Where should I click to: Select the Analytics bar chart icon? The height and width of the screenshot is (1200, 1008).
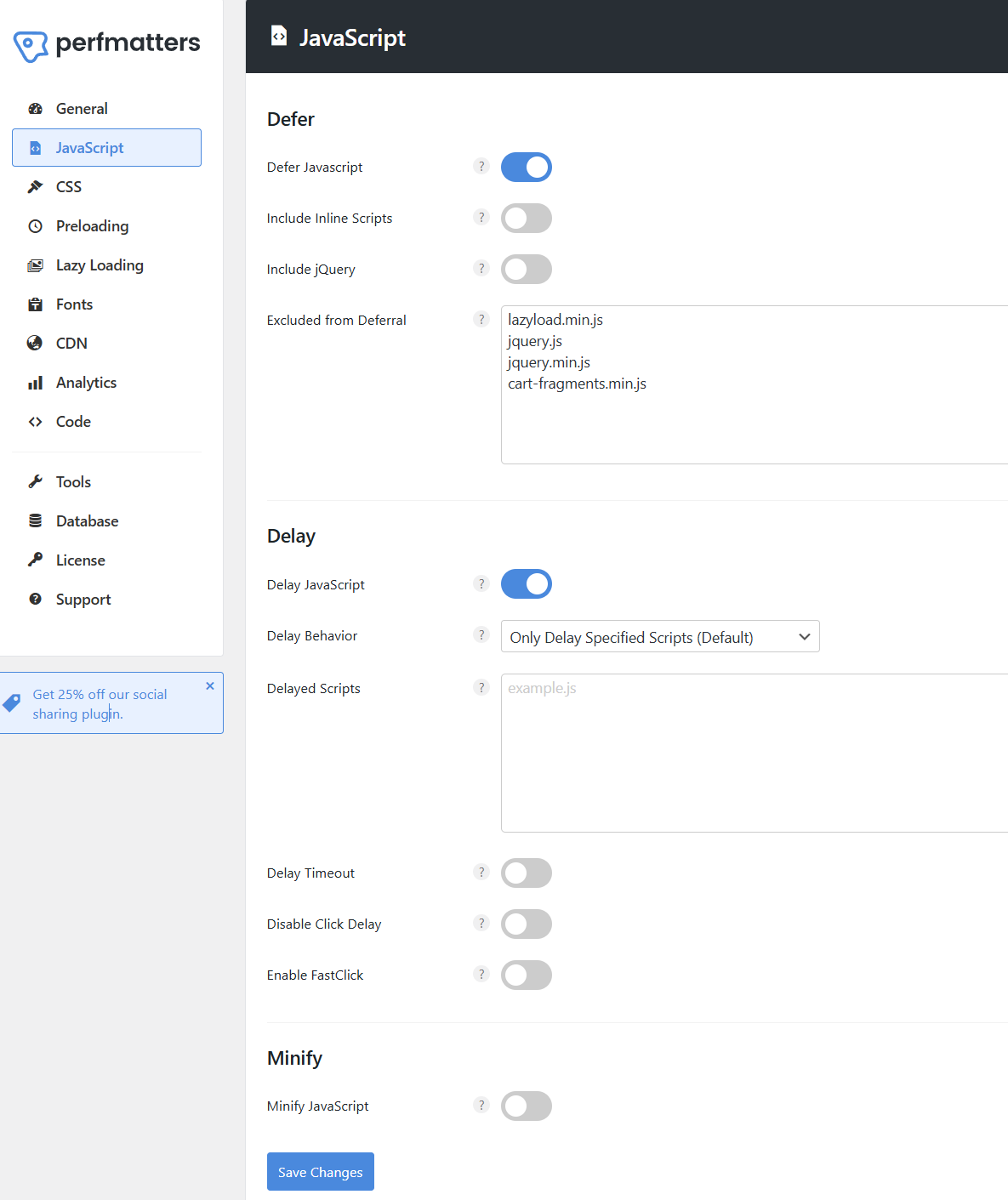coord(35,382)
